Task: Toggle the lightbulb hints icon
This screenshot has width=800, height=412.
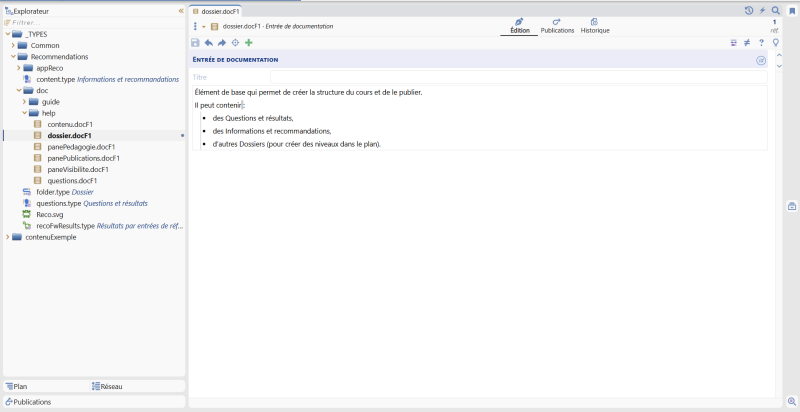Action: click(776, 43)
